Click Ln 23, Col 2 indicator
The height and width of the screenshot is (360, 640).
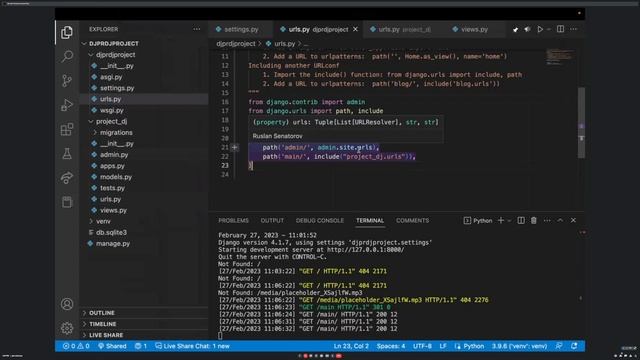[351, 346]
